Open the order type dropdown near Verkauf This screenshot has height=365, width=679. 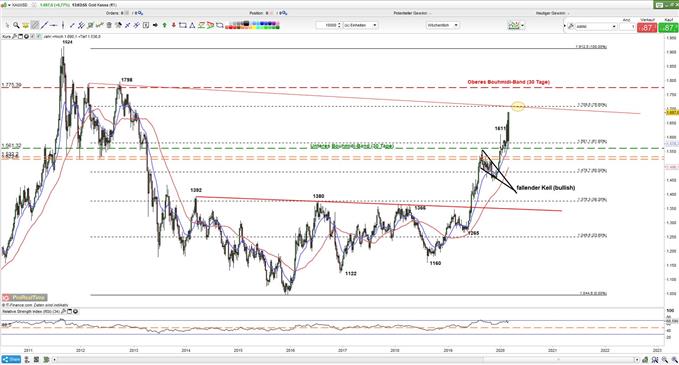click(596, 26)
